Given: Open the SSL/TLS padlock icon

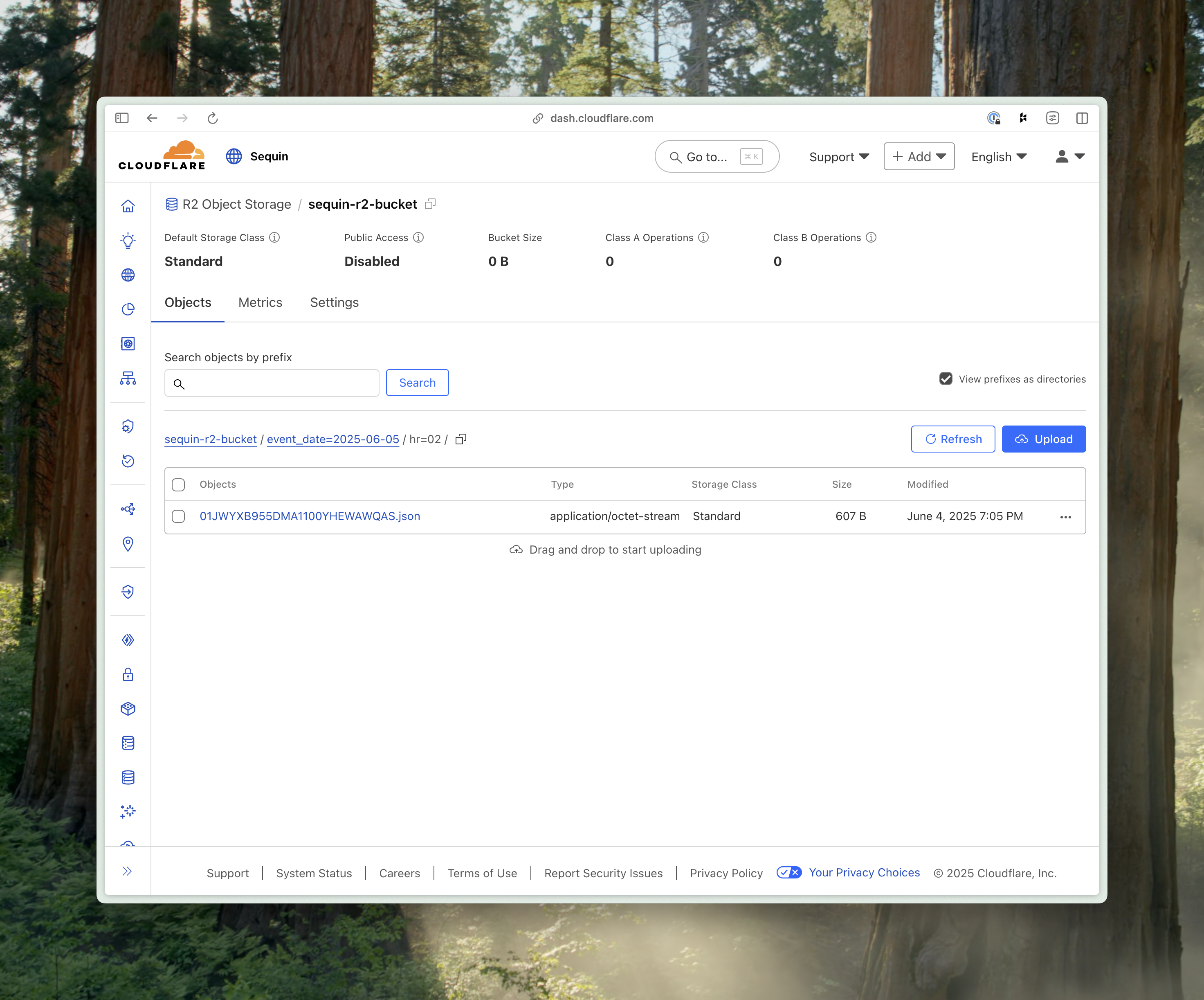Looking at the screenshot, I should click(x=128, y=674).
